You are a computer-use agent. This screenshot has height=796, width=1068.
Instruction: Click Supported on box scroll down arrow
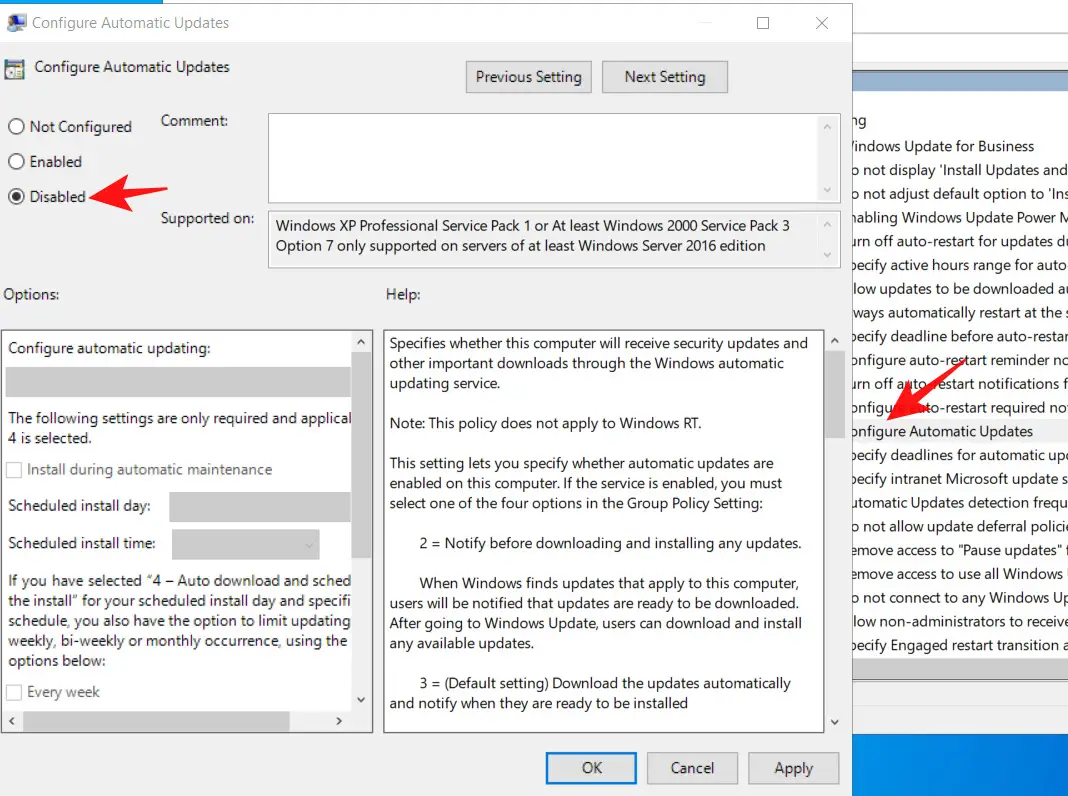click(x=828, y=255)
